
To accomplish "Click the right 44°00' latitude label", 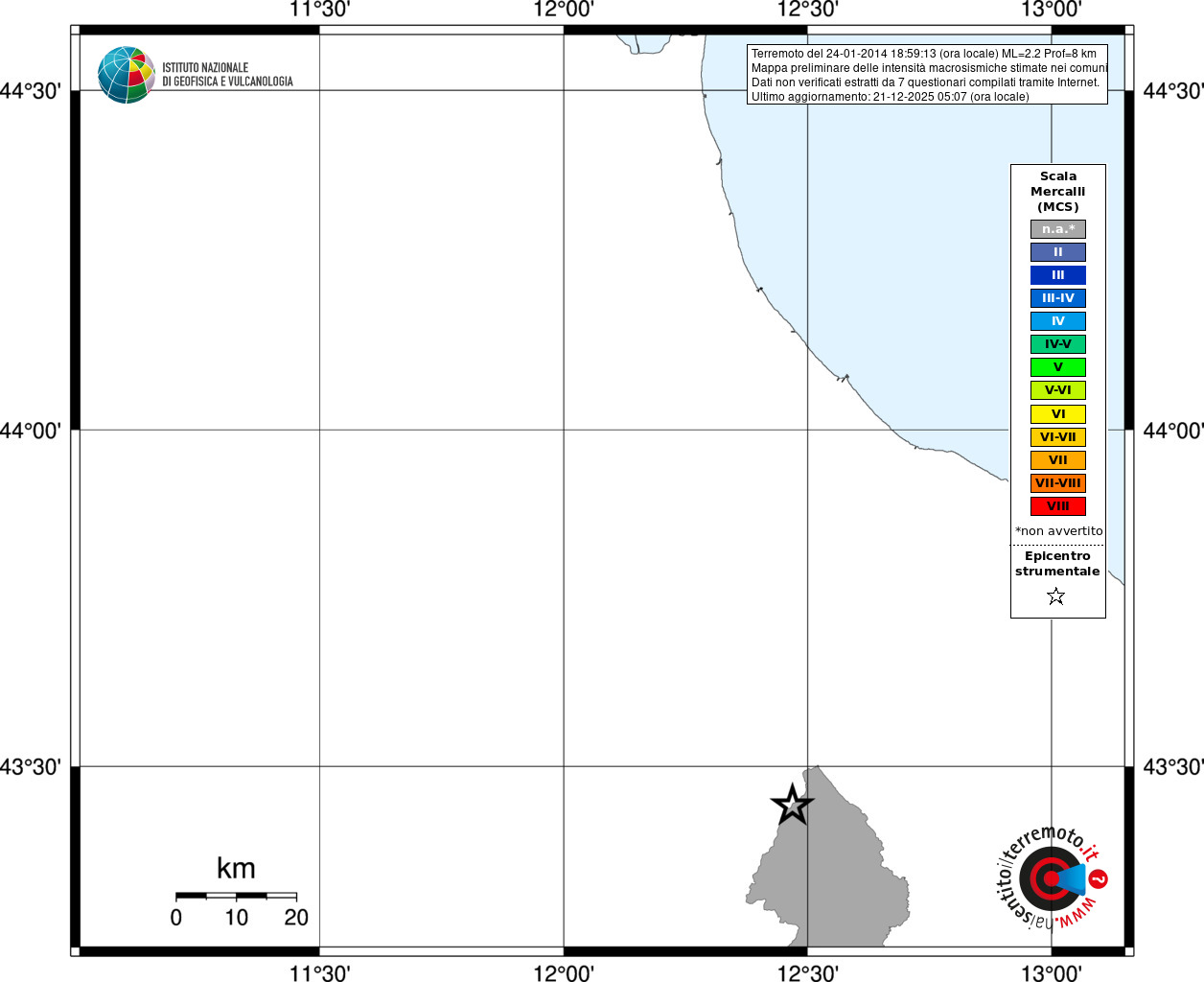I will (x=1173, y=431).
